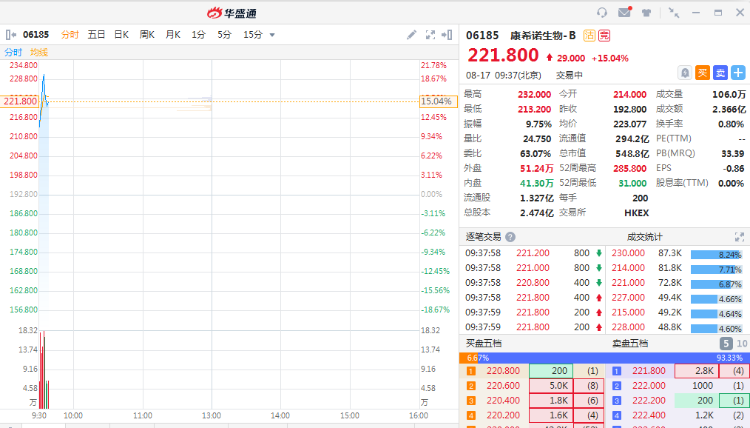
Task: Click the 15.04% percent axis label
Action: pyautogui.click(x=438, y=101)
